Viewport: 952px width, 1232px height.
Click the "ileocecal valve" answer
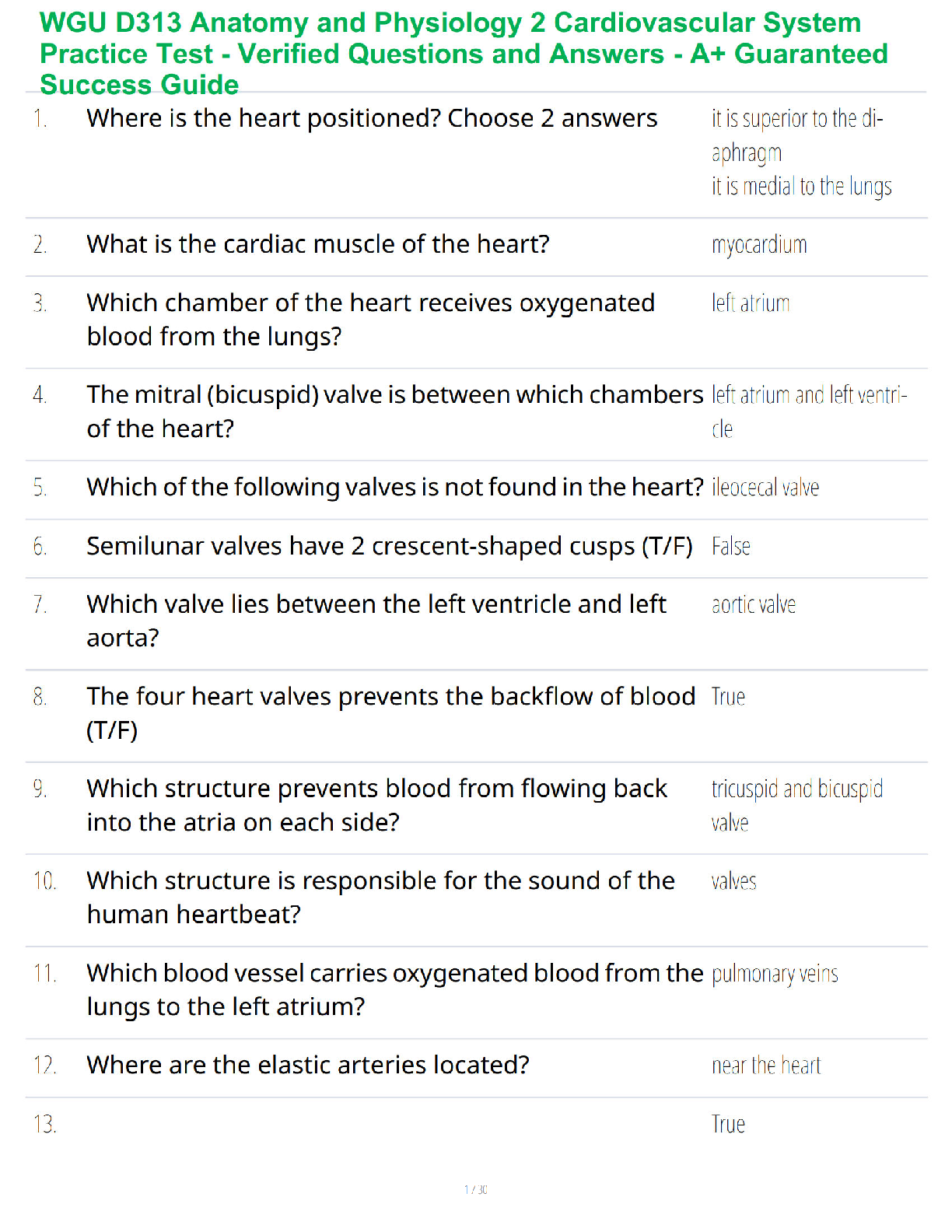coord(765,488)
